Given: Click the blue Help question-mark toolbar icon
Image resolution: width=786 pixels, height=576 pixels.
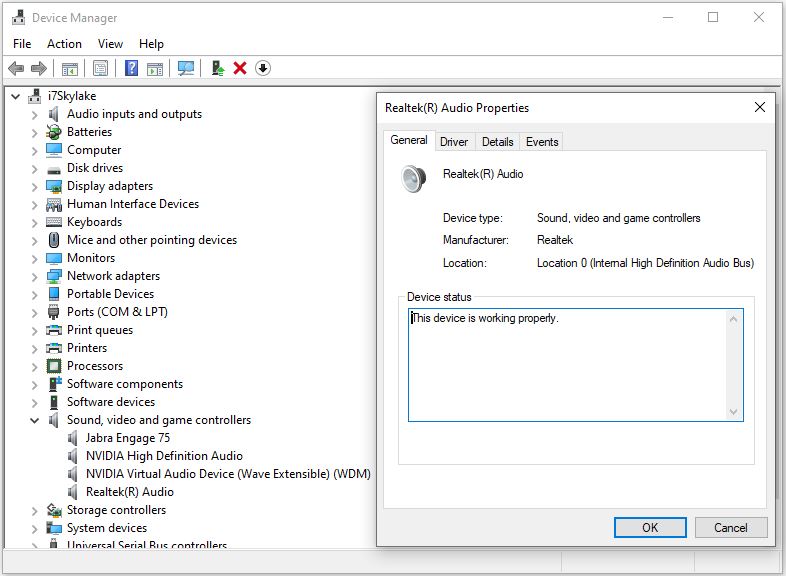Looking at the screenshot, I should click(x=131, y=68).
